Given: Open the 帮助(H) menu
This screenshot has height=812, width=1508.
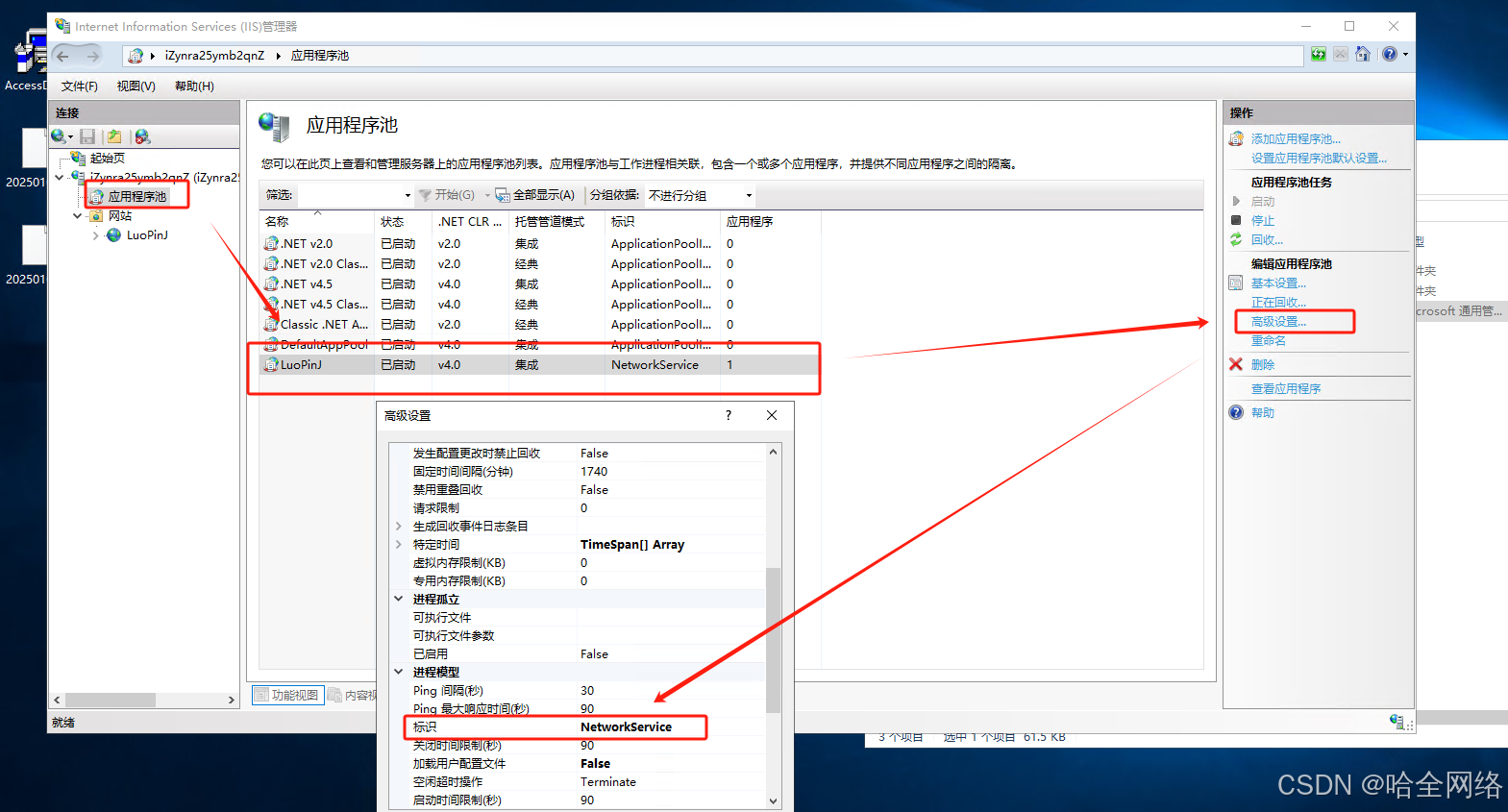Looking at the screenshot, I should (x=194, y=86).
